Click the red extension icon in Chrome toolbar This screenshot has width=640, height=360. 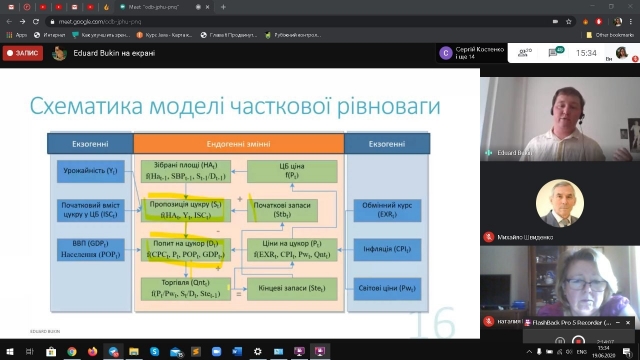(x=599, y=22)
